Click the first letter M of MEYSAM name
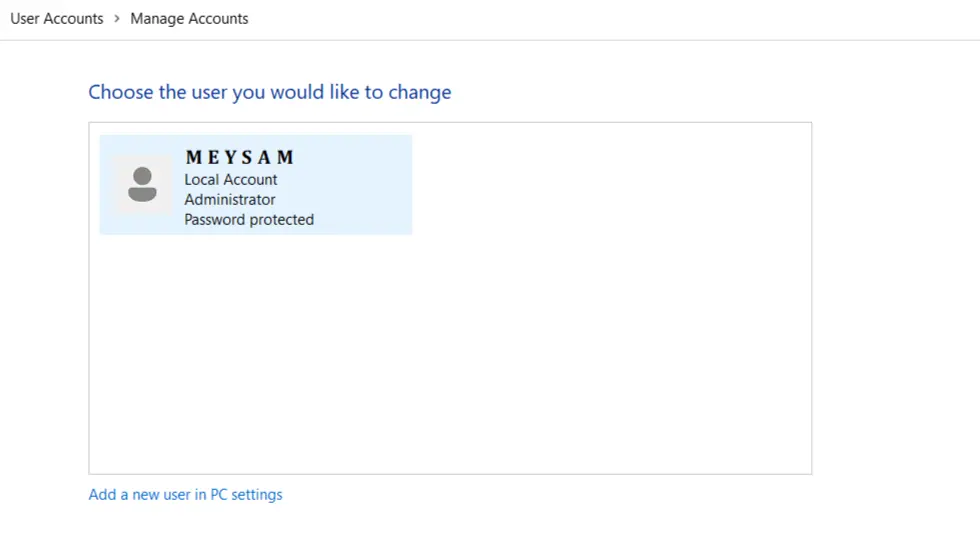This screenshot has height=551, width=980. click(x=194, y=158)
